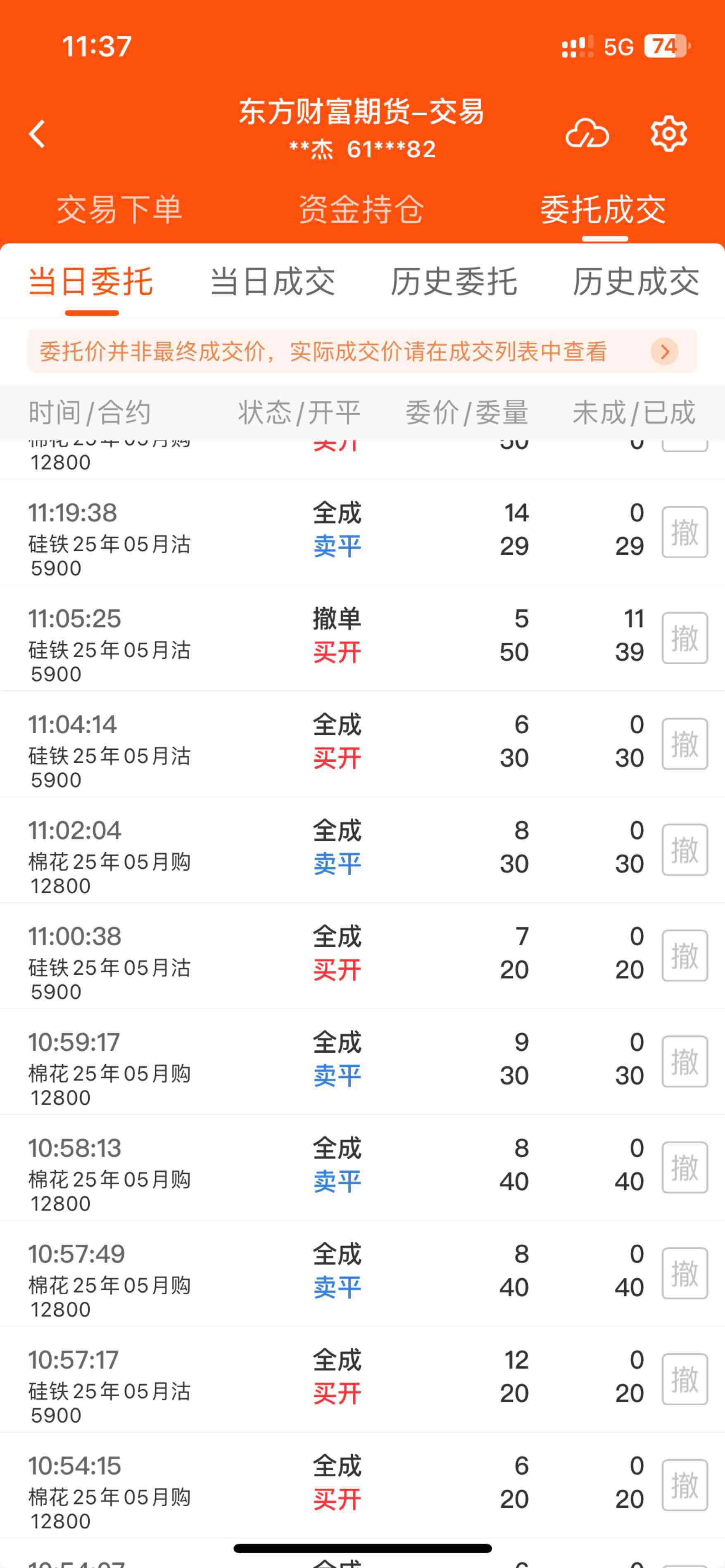The height and width of the screenshot is (1568, 725).
Task: Switch to 交易下单 tab
Action: click(x=119, y=209)
